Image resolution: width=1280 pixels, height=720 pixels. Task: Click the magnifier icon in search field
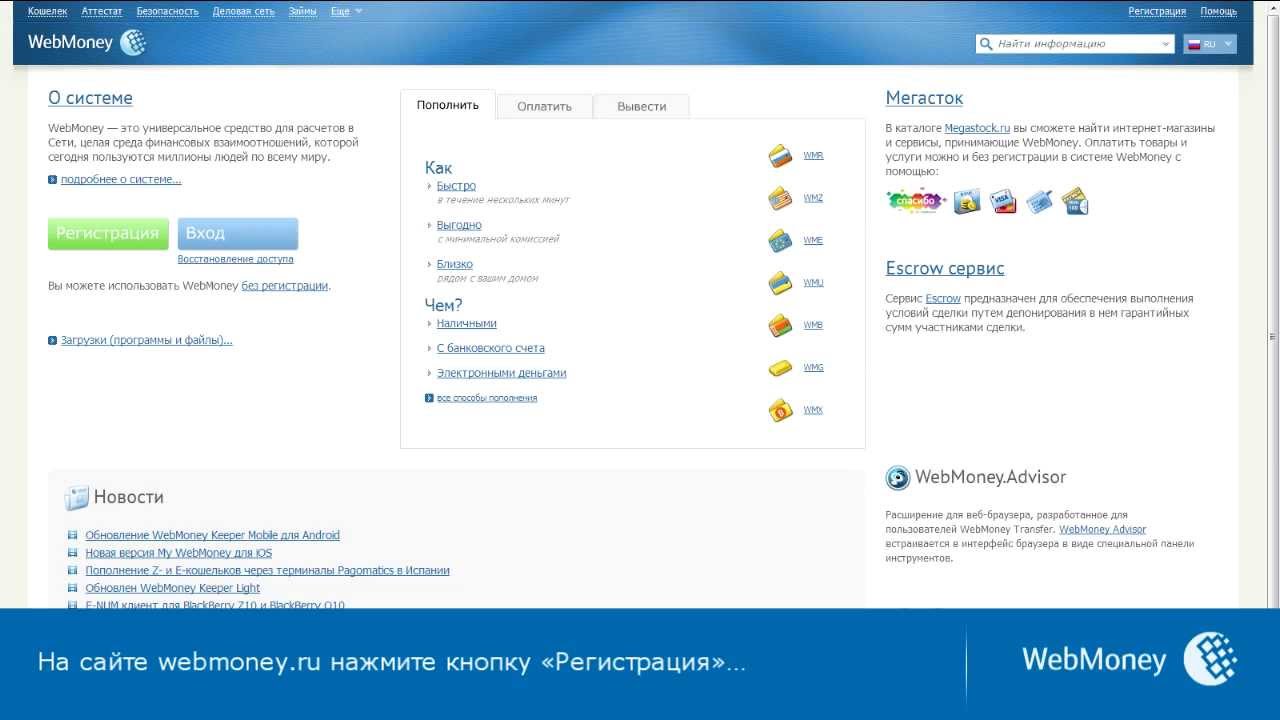pyautogui.click(x=987, y=44)
